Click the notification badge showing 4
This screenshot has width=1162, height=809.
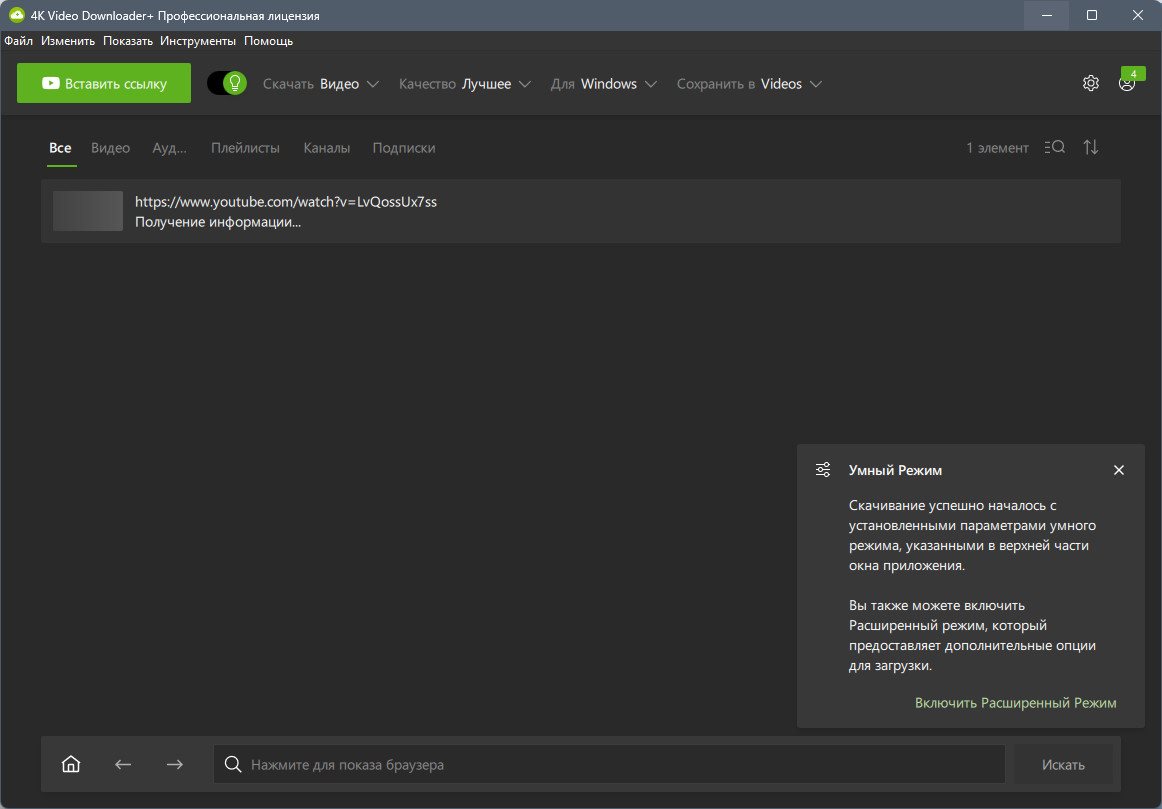tap(1133, 73)
